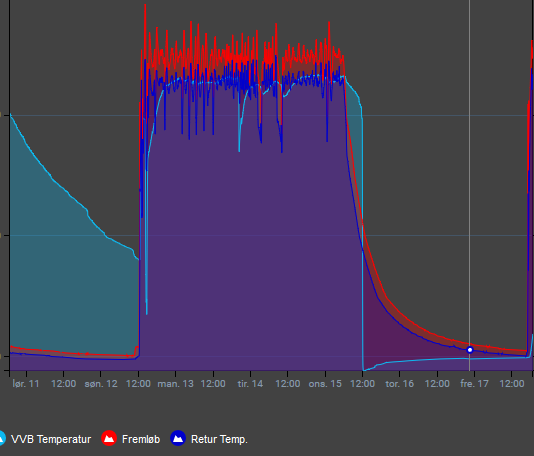Click the 'fre. 17' date axis label
Image resolution: width=534 pixels, height=456 pixels.
[x=474, y=383]
